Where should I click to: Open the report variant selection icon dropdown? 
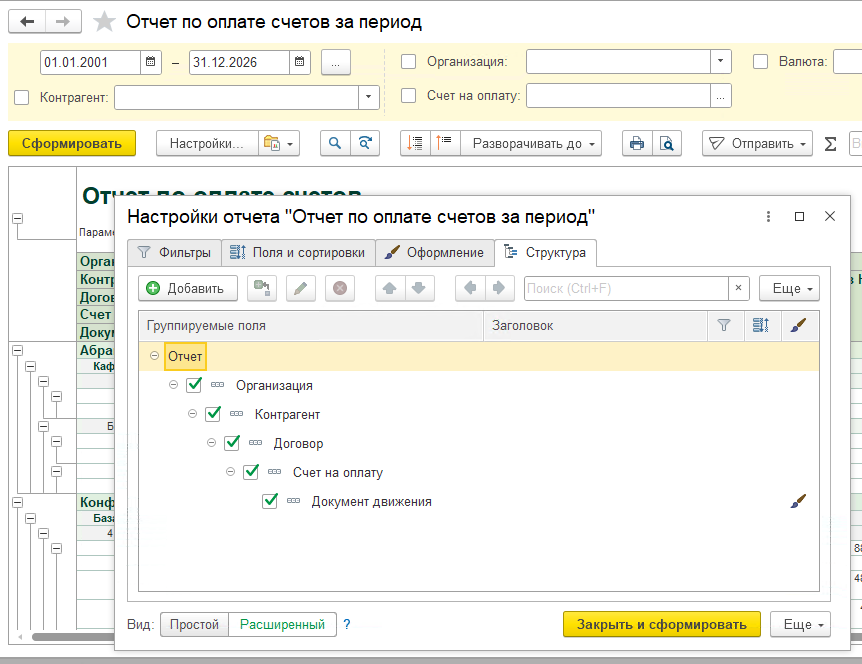[x=279, y=143]
